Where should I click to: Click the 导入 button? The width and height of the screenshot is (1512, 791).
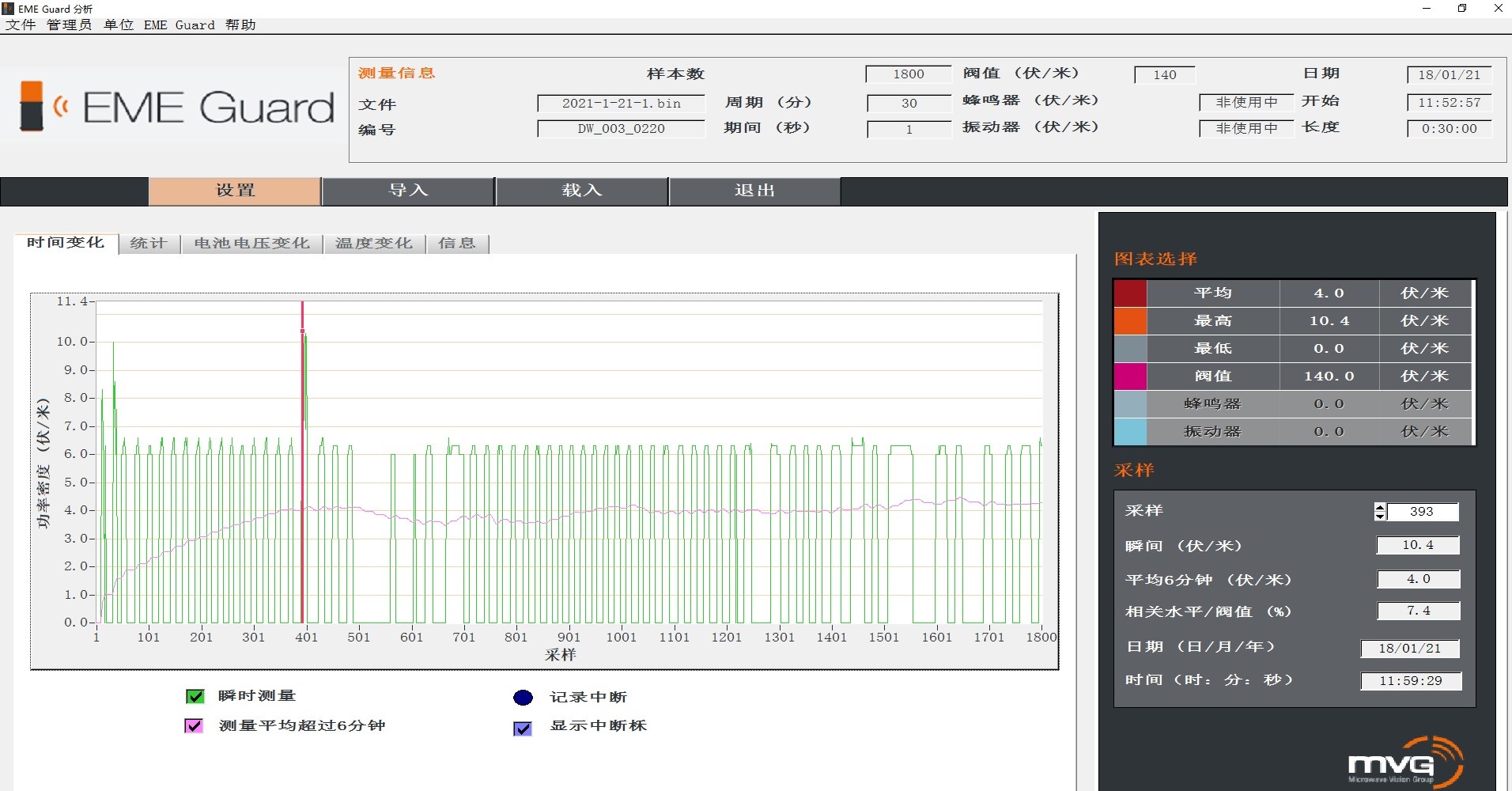point(408,191)
